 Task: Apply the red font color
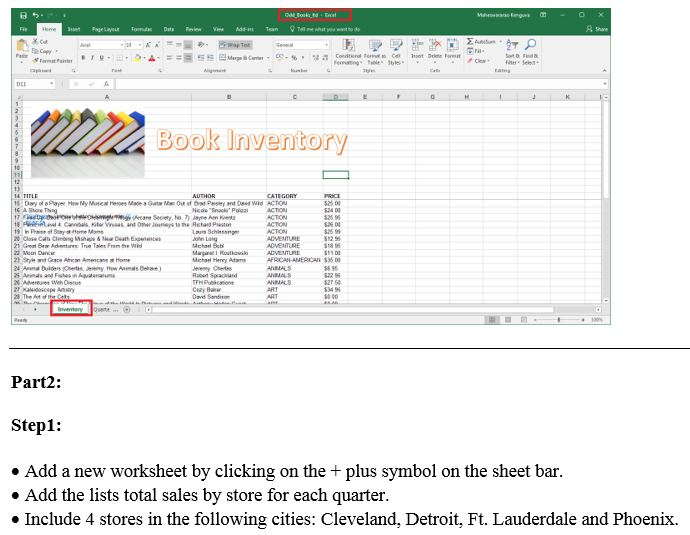pyautogui.click(x=152, y=58)
